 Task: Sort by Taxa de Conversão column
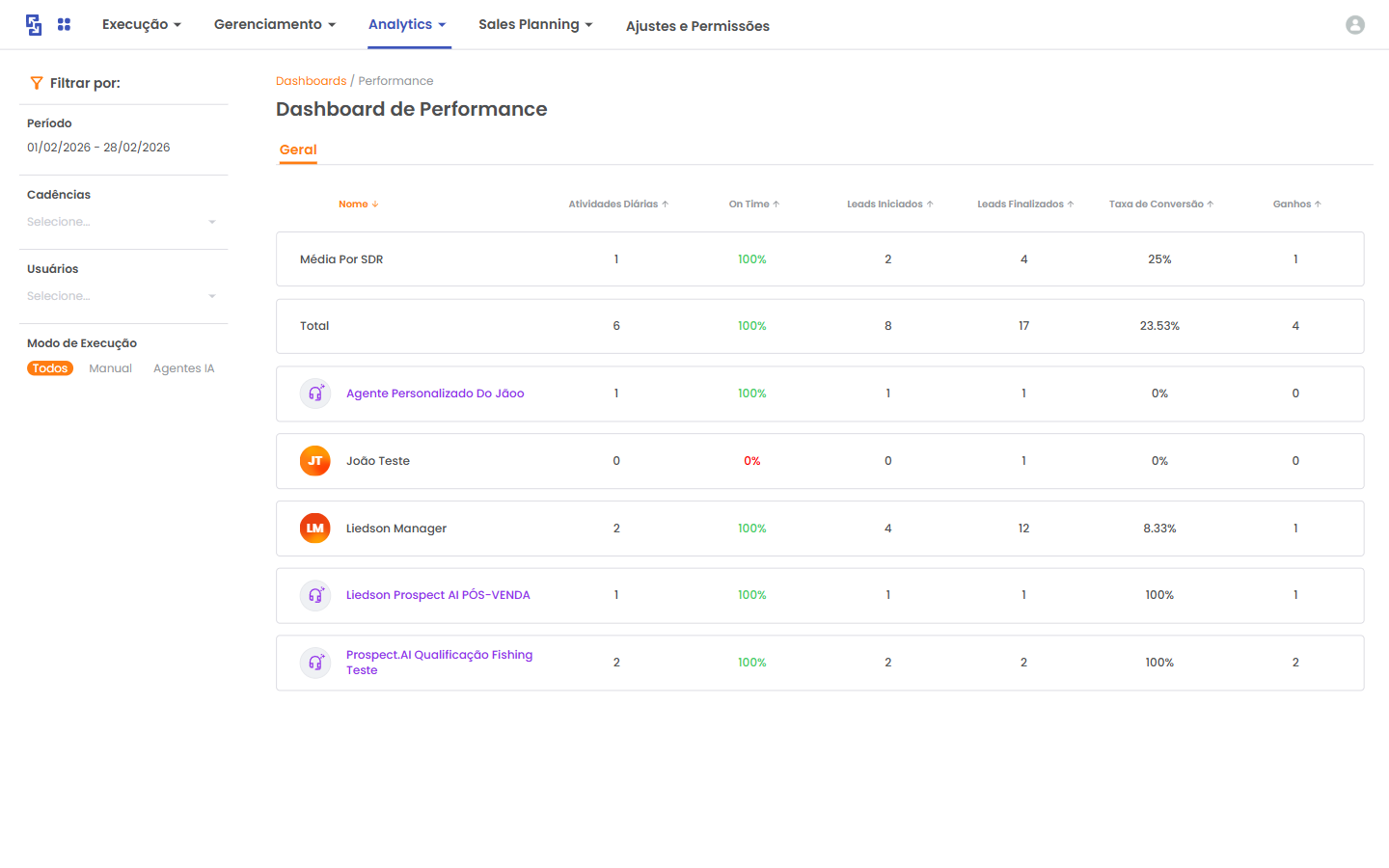(x=1161, y=204)
